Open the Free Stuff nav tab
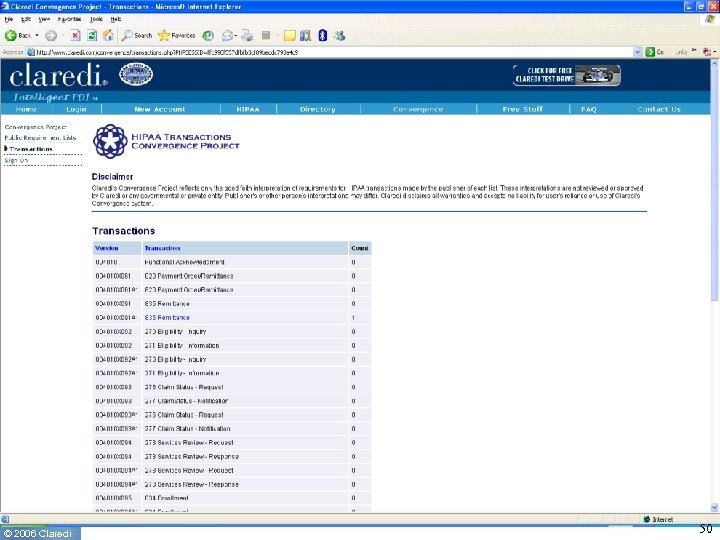 [x=523, y=109]
